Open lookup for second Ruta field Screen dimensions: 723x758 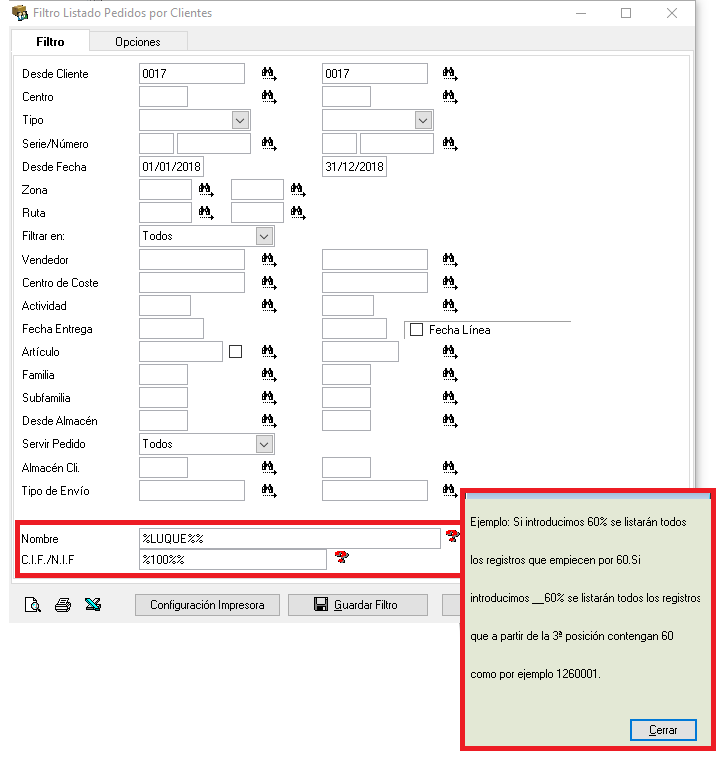[298, 213]
